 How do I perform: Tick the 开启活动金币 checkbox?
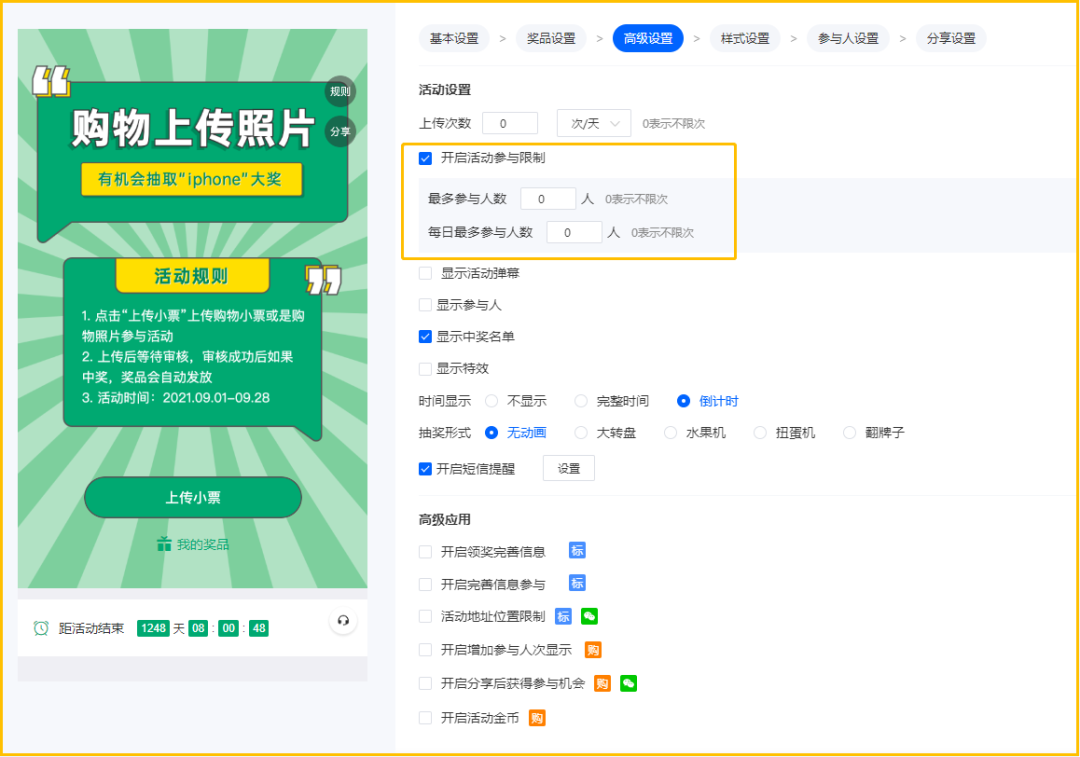click(426, 718)
